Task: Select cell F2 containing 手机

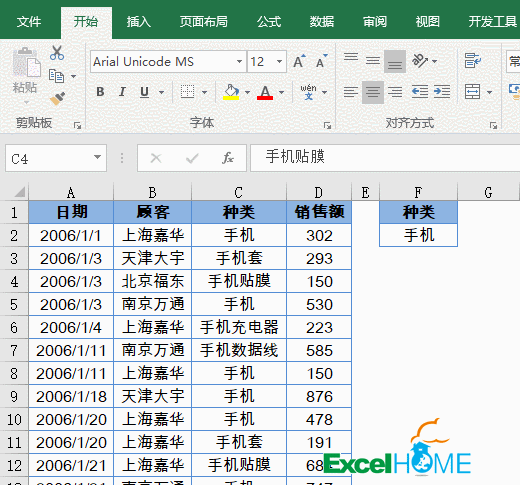Action: [x=418, y=235]
